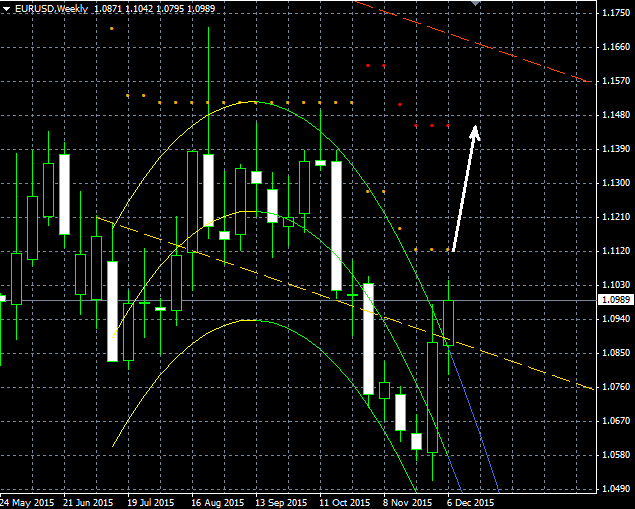Click the OHLC values 1.0871 1.1042 1.0795 1.0989
Screen dimensions: 635x509
click(155, 9)
